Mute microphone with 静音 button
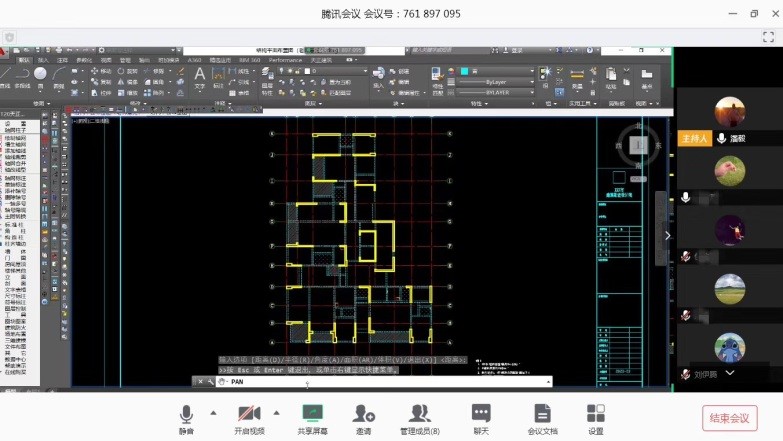The height and width of the screenshot is (441, 783). 186,418
